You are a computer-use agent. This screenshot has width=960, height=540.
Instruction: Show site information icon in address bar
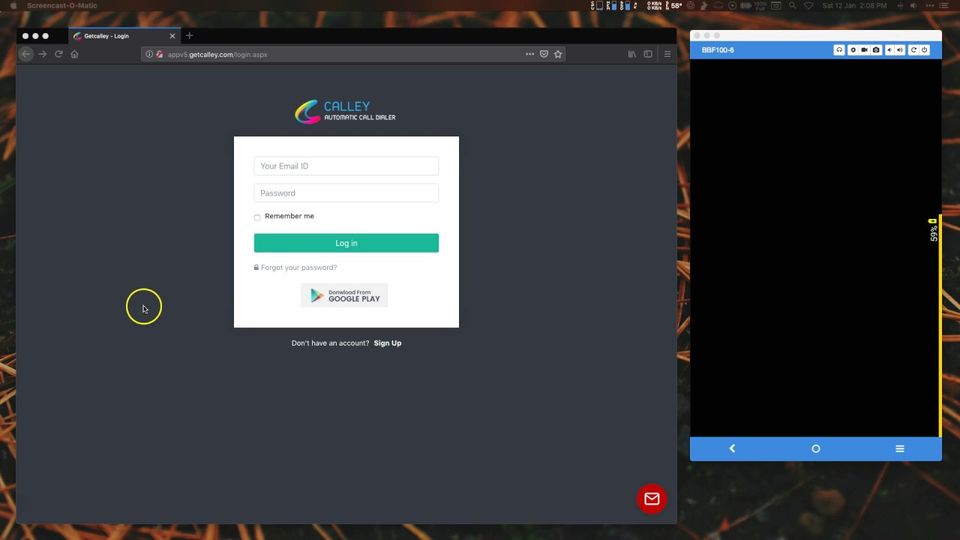[x=149, y=54]
